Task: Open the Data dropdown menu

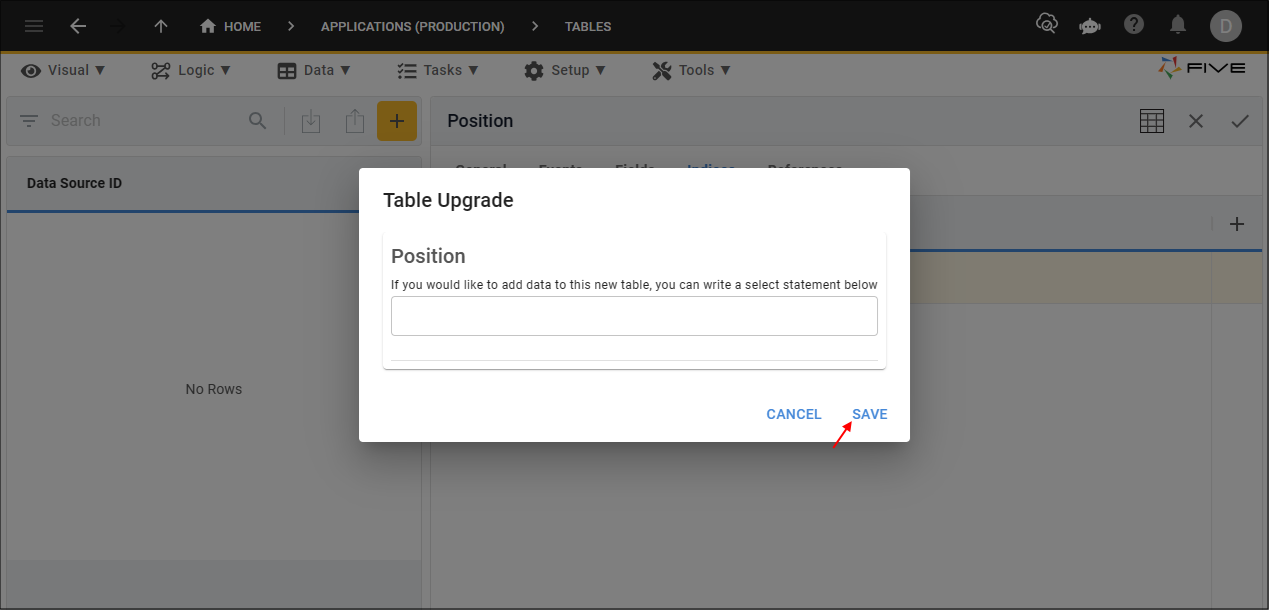Action: 314,70
